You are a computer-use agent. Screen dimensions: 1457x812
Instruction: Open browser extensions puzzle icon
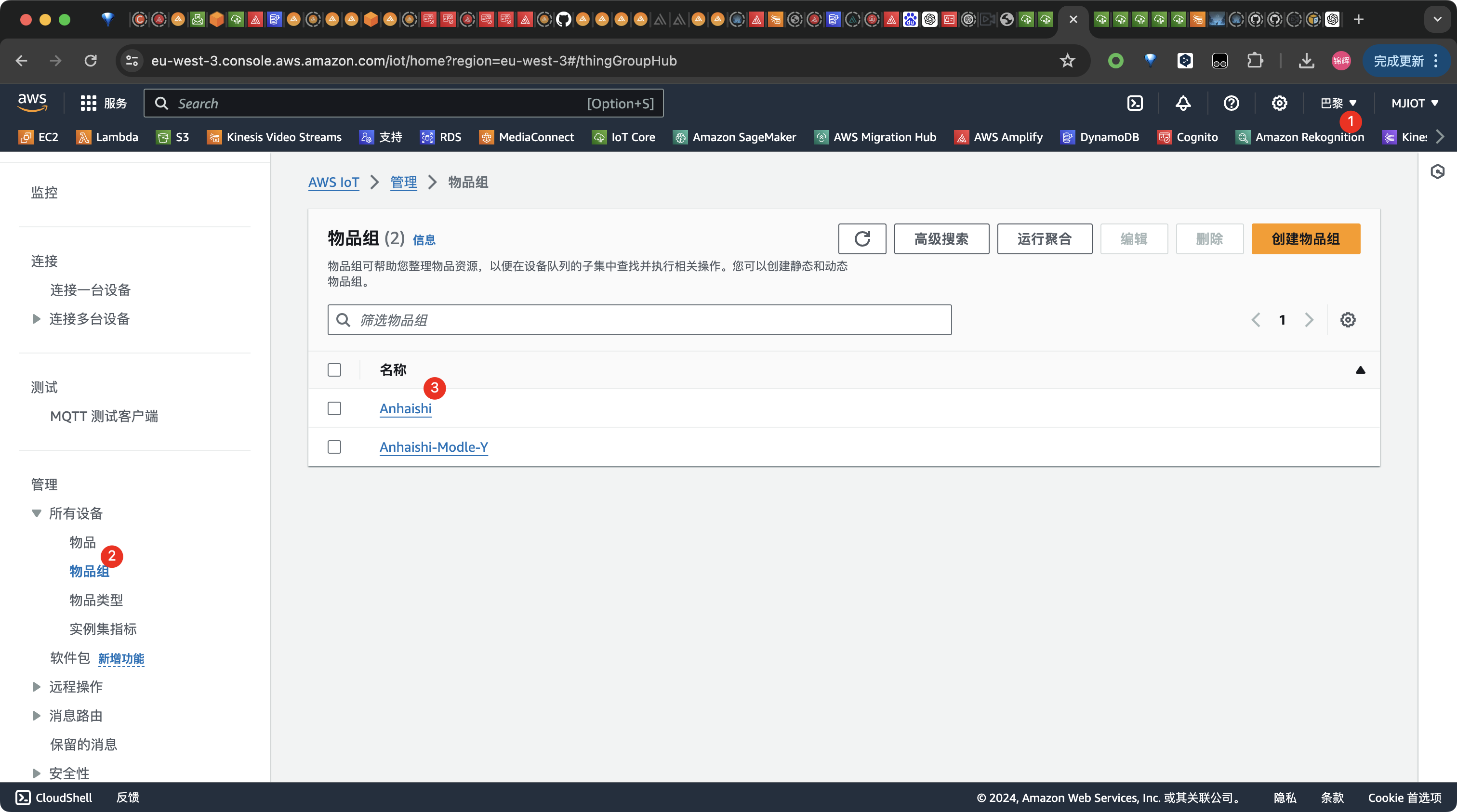[1255, 61]
